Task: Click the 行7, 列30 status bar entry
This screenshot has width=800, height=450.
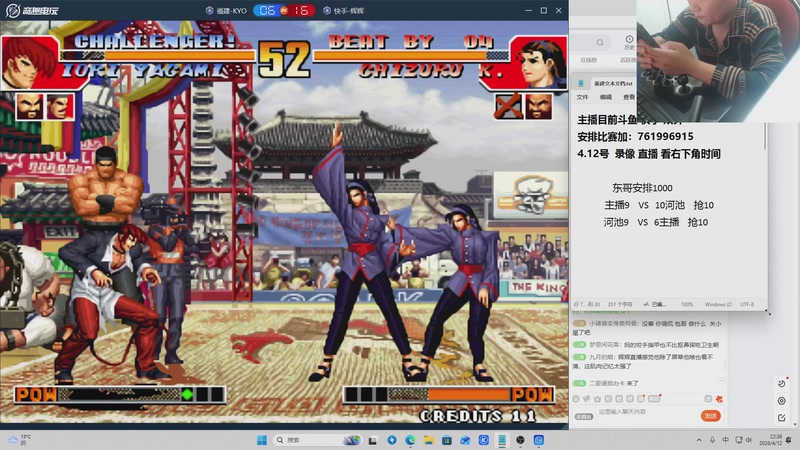Action: point(587,305)
